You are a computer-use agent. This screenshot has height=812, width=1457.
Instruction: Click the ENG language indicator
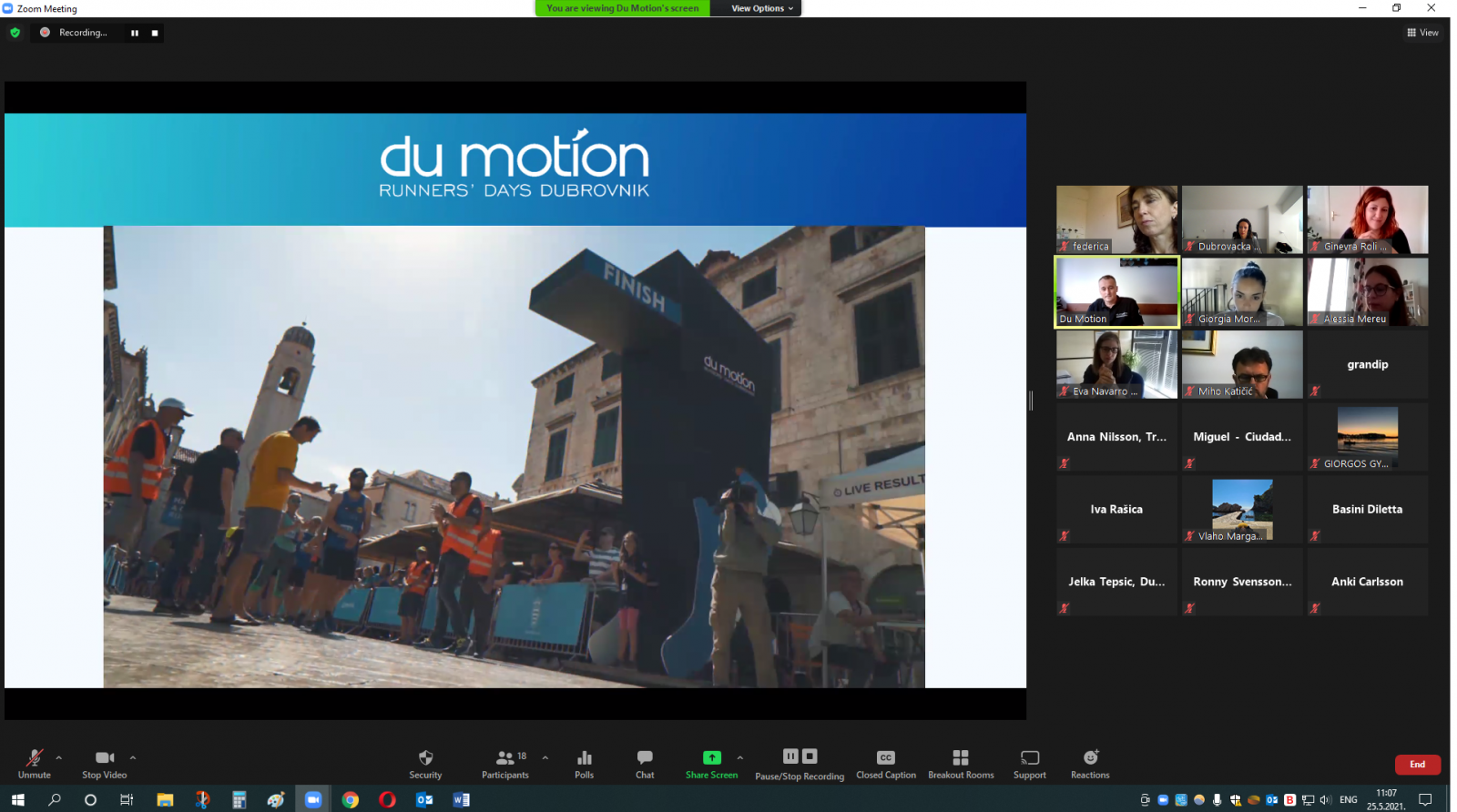tap(1349, 799)
